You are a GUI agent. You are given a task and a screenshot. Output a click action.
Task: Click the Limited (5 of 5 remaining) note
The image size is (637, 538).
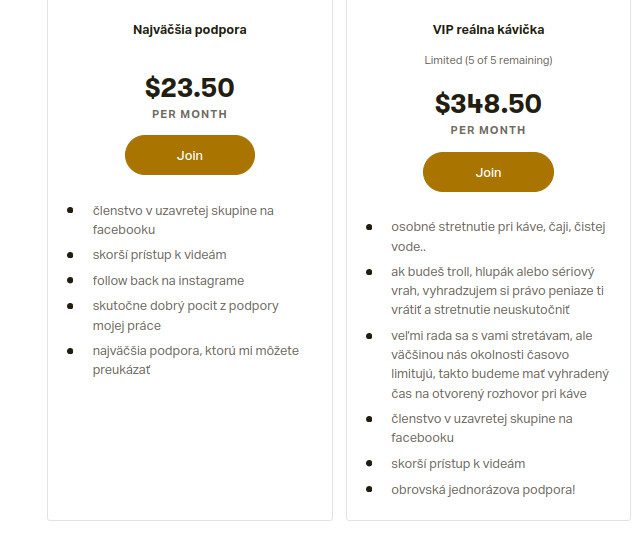pos(488,60)
